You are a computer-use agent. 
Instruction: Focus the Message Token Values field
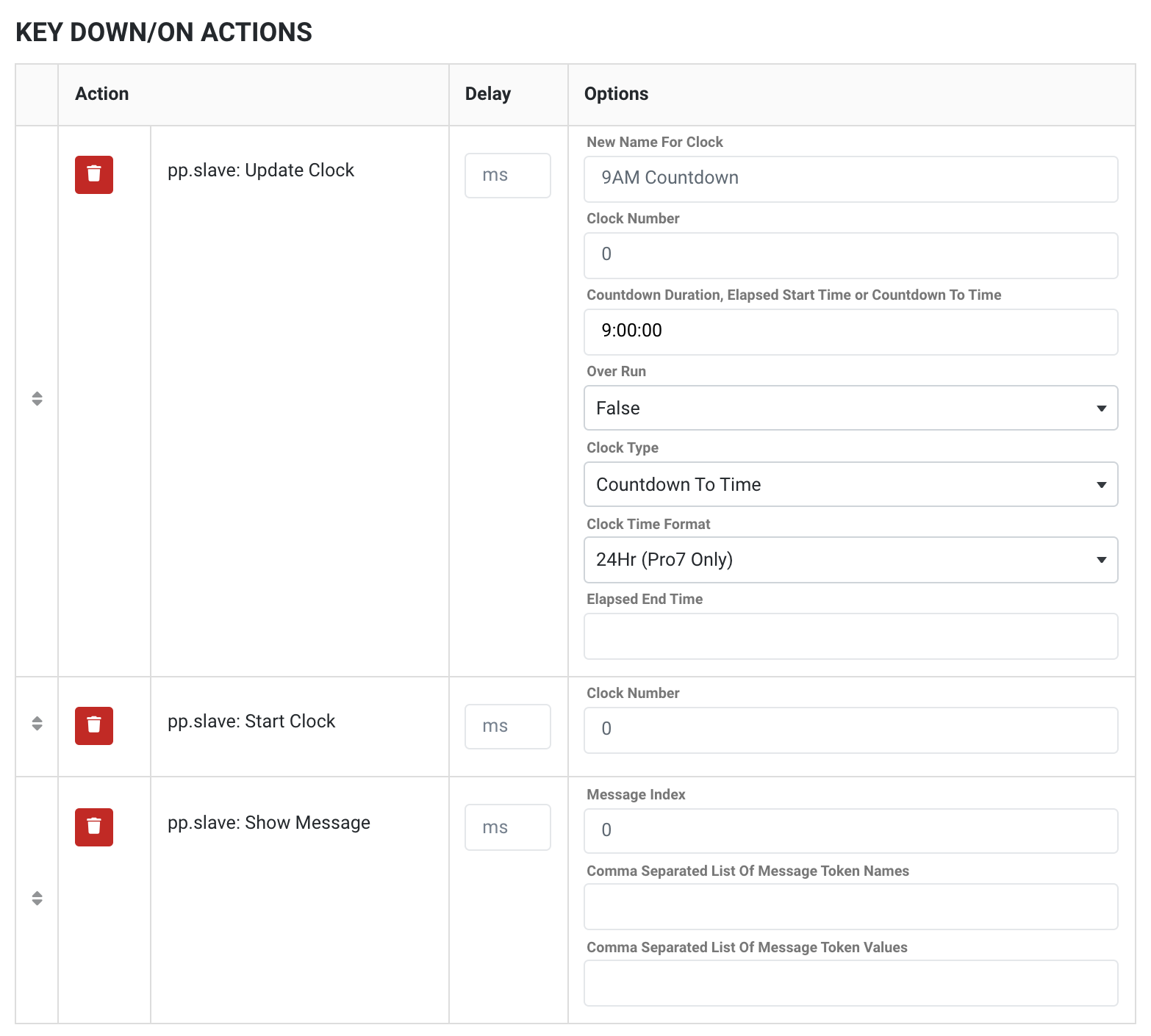850,983
